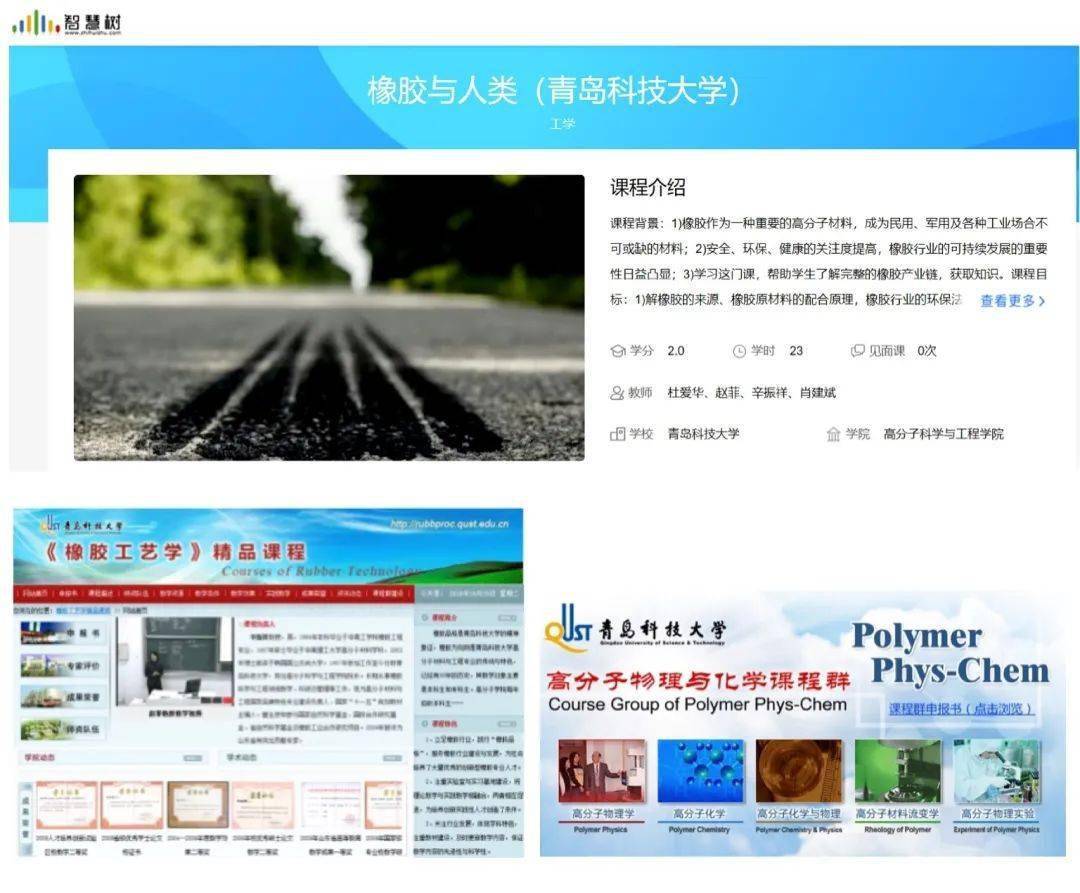The width and height of the screenshot is (1080, 893).
Task: Click the 高分子物理学 label link
Action: point(603,814)
